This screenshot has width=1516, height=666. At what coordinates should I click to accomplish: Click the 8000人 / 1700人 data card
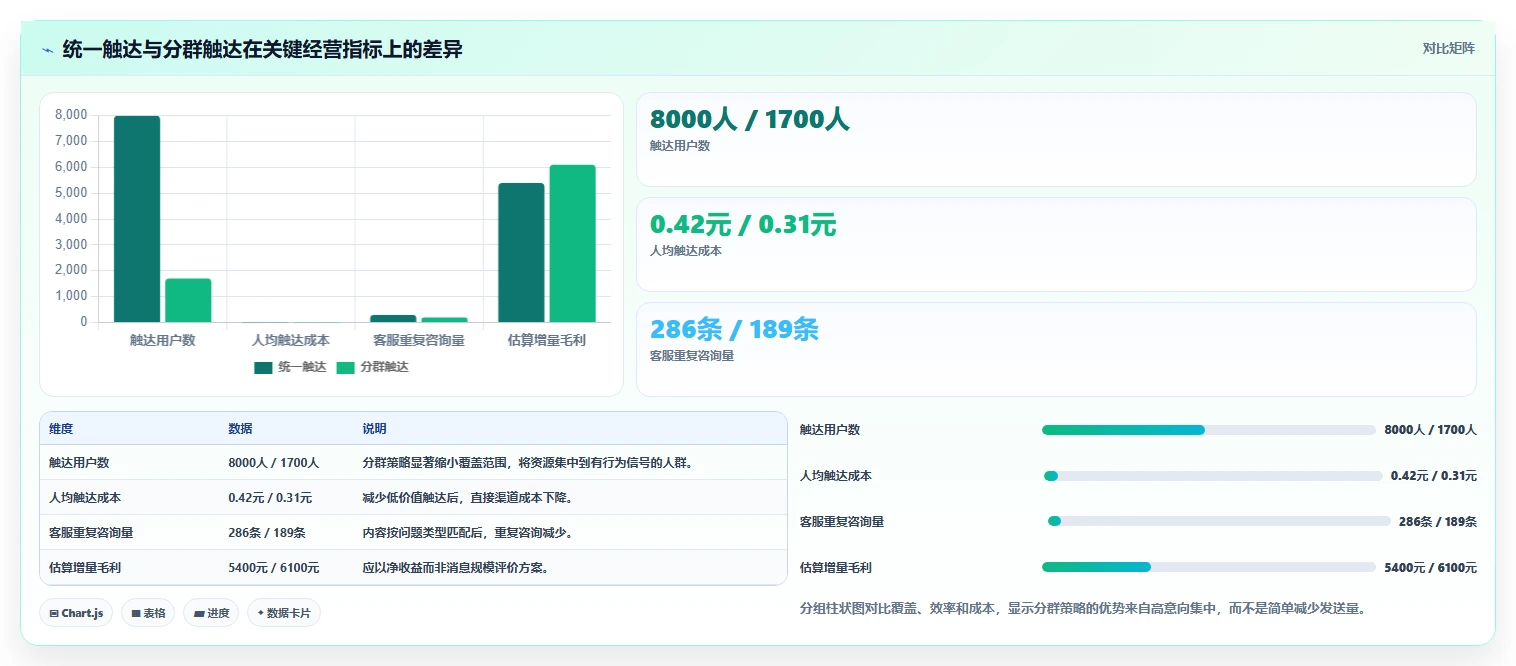[1056, 139]
